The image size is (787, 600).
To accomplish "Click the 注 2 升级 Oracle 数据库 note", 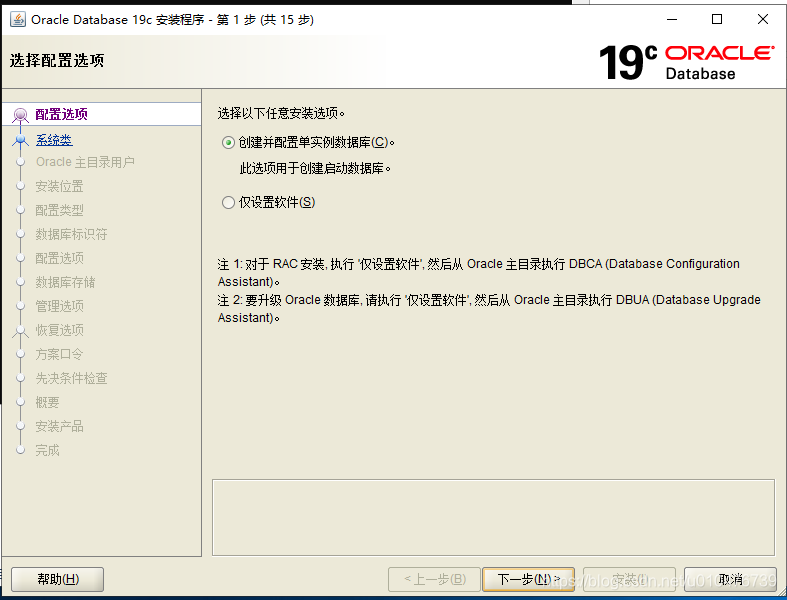I will pyautogui.click(x=489, y=309).
